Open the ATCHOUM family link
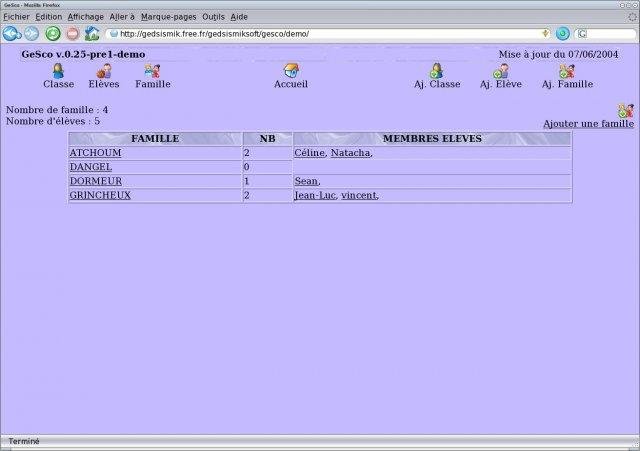 click(96, 153)
